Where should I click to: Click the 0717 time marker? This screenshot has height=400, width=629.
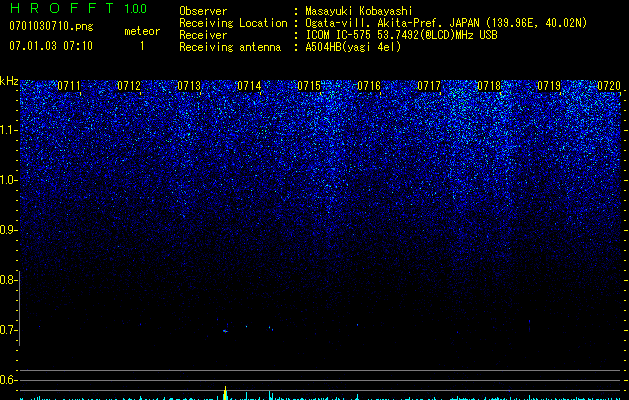coord(429,86)
